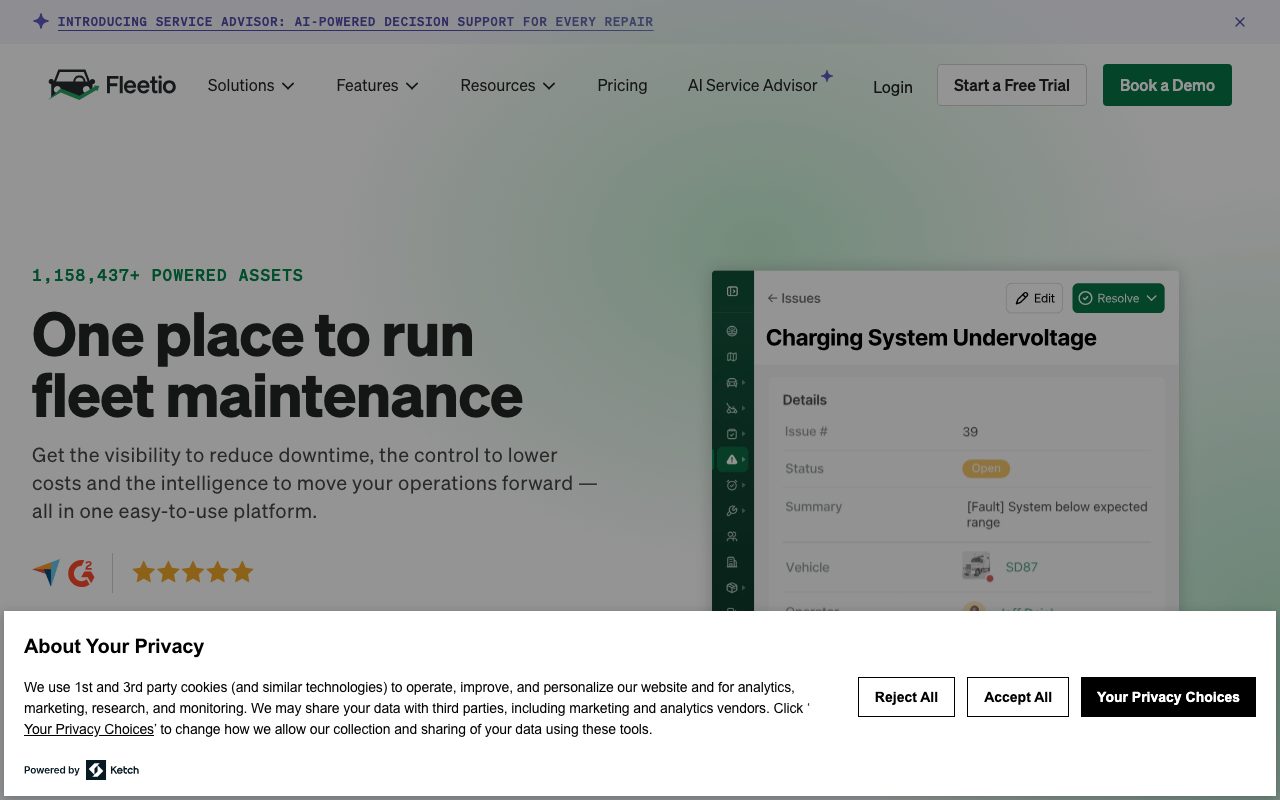Click Start a Free Trial button
Screen dimensions: 1280x800
[x=1012, y=85]
